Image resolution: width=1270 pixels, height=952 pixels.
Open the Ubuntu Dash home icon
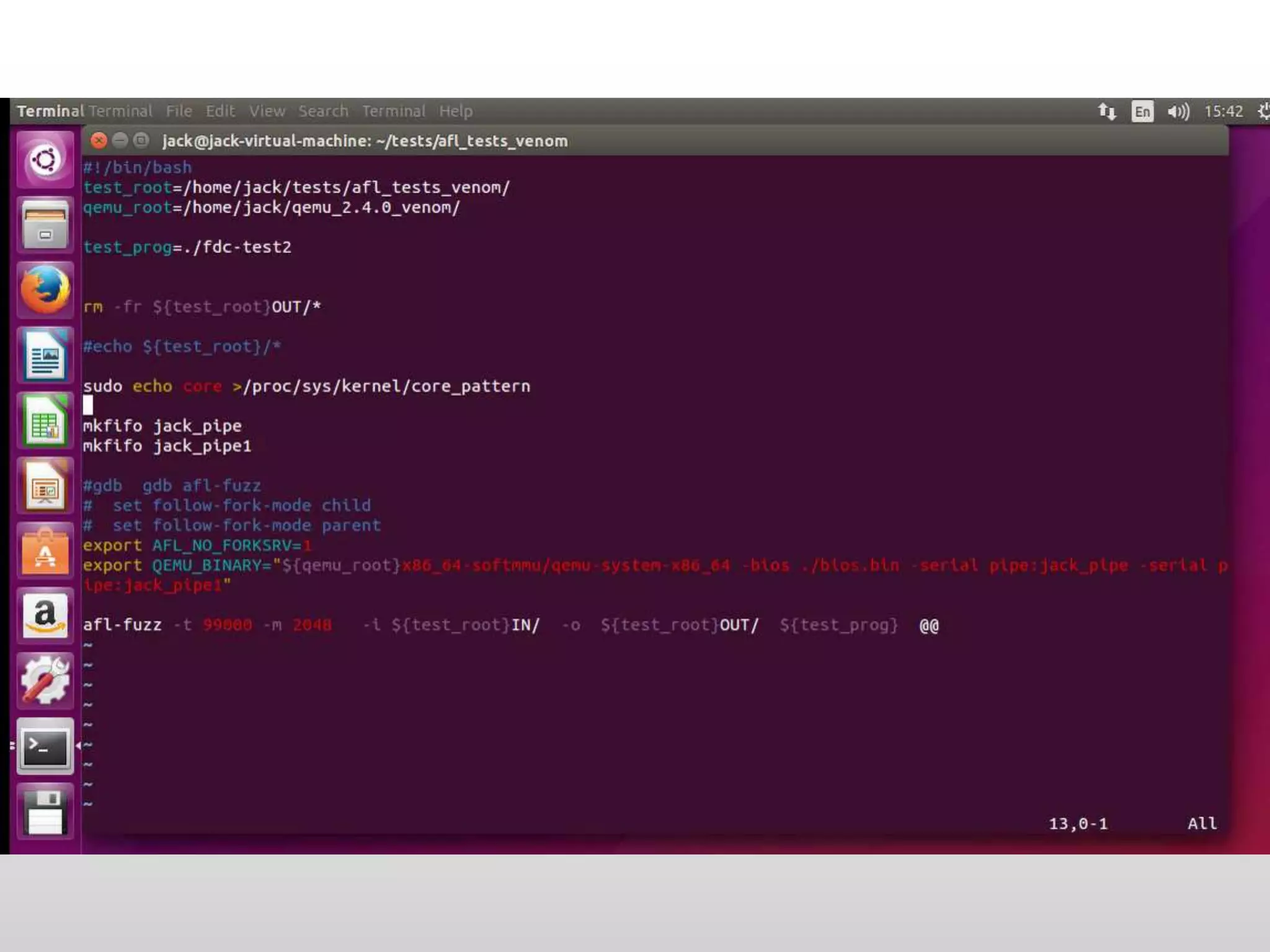[45, 161]
